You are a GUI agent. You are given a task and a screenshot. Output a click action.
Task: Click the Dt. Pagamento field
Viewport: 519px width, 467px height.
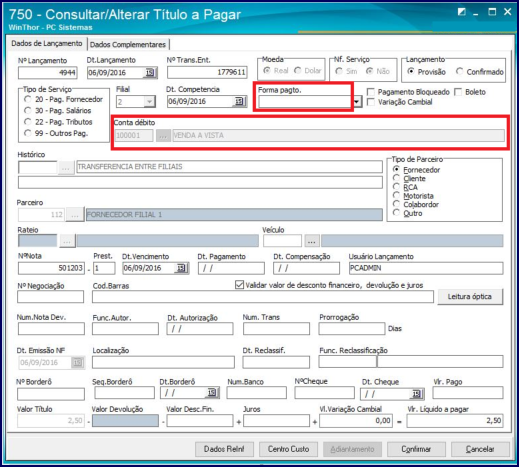coord(232,268)
